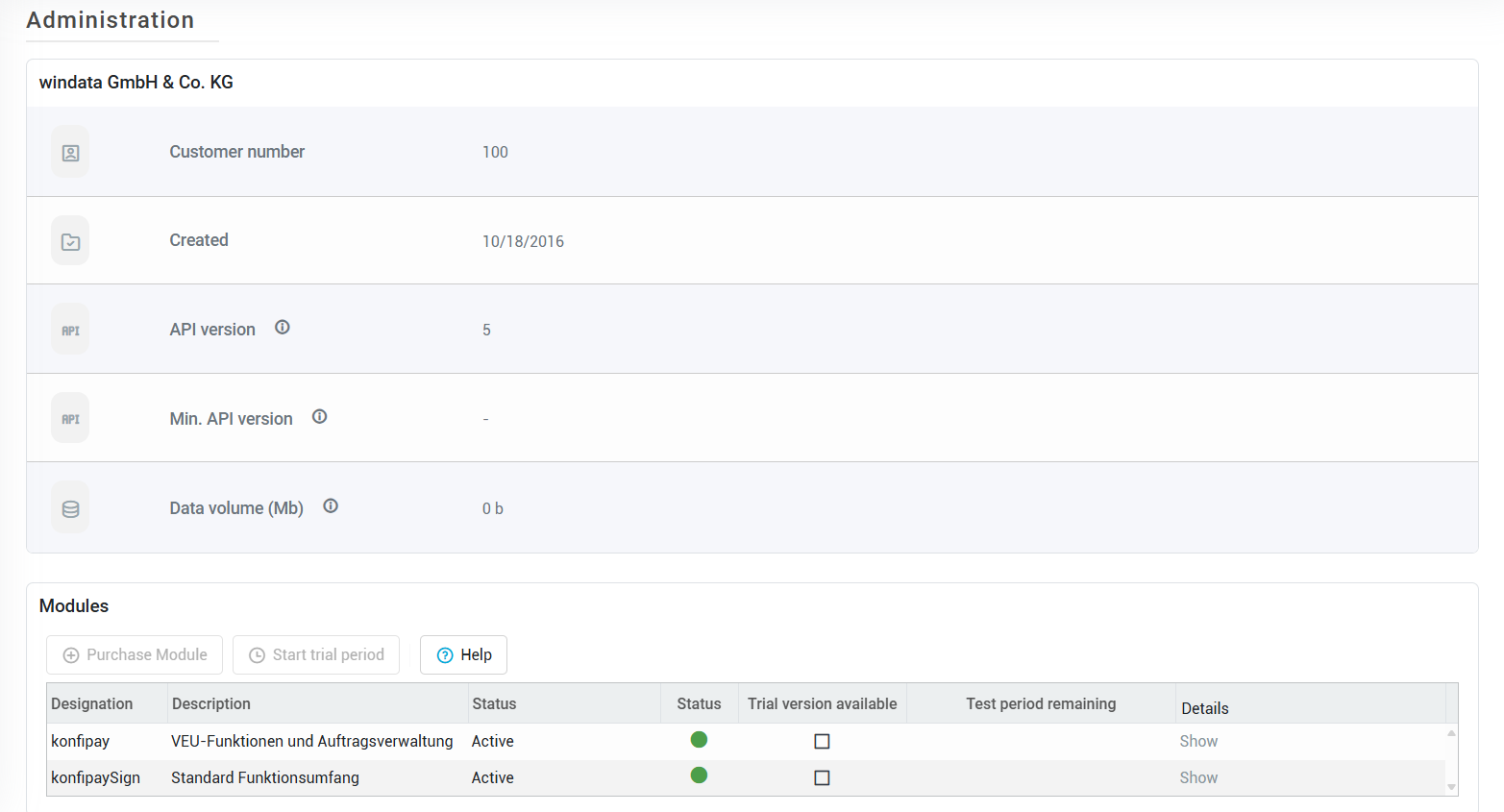Open info tooltip next to API version

coord(283,328)
